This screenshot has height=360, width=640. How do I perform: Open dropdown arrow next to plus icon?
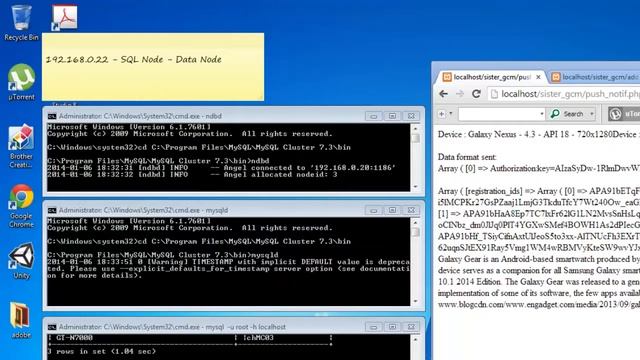pos(451,113)
